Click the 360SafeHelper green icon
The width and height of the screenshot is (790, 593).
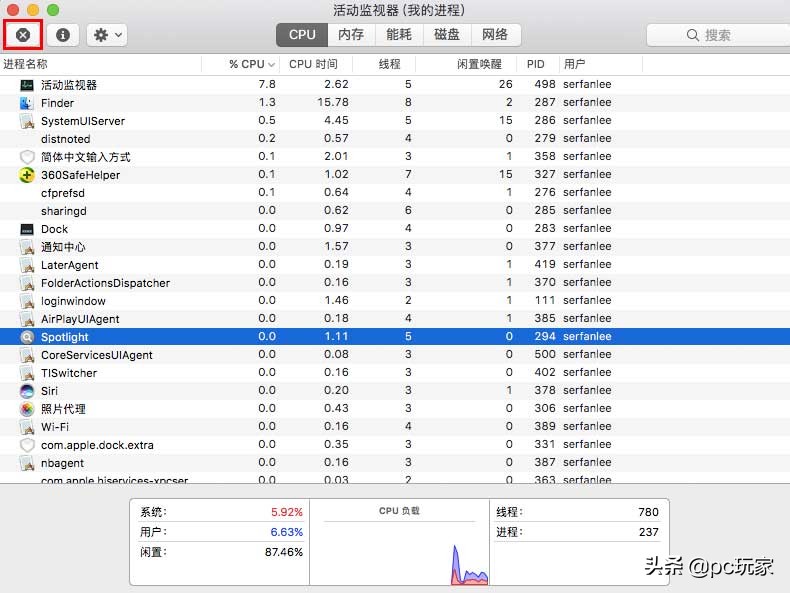tap(27, 175)
